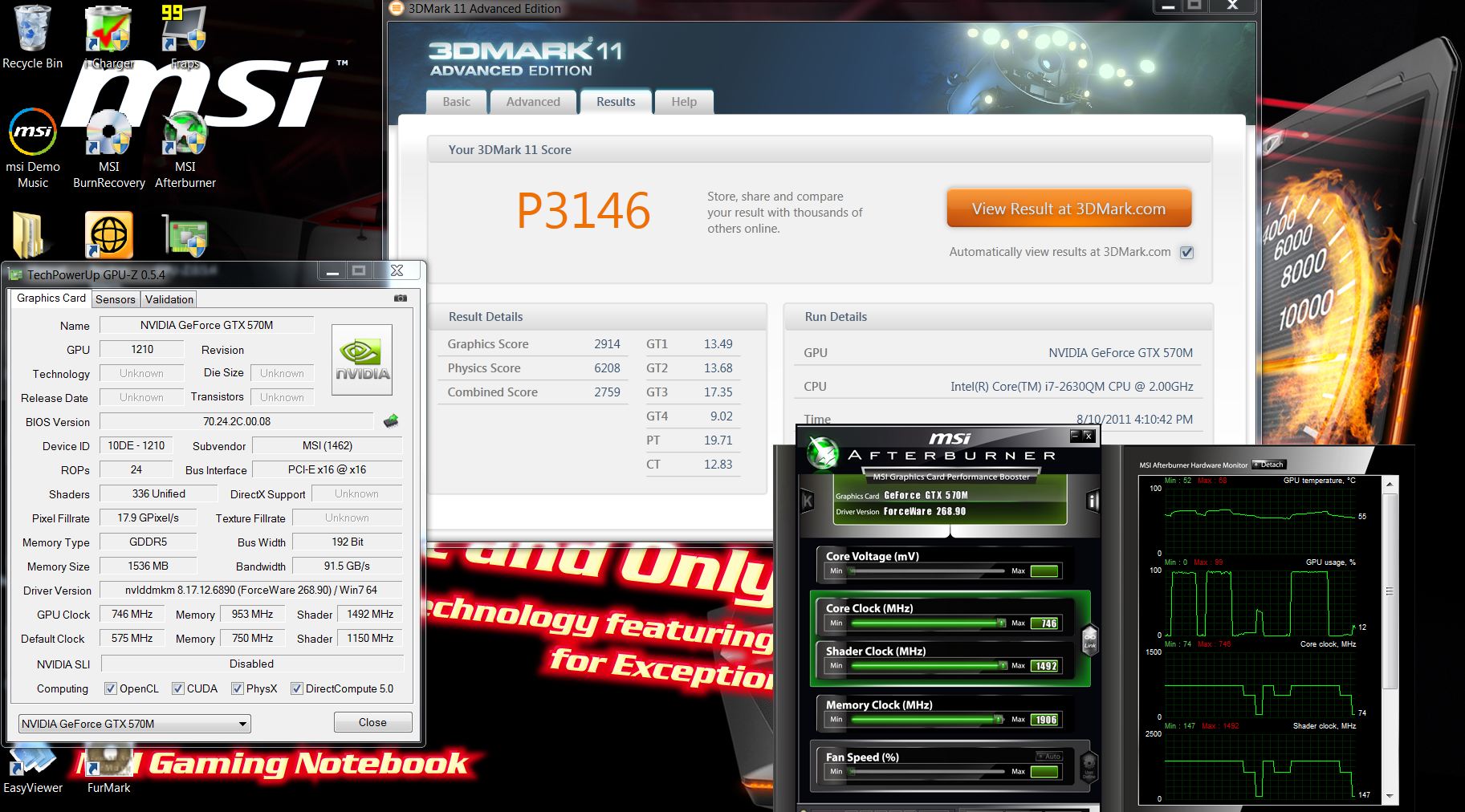Click the graphics card desktop icon behind GPU-Z

tap(185, 235)
